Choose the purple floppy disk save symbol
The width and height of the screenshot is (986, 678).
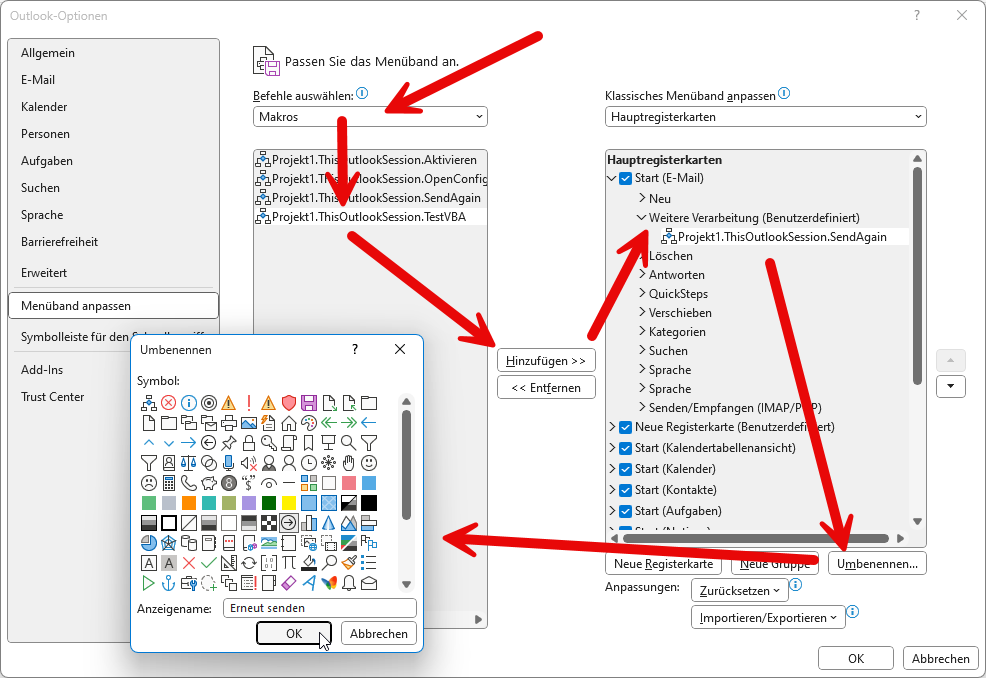point(309,403)
